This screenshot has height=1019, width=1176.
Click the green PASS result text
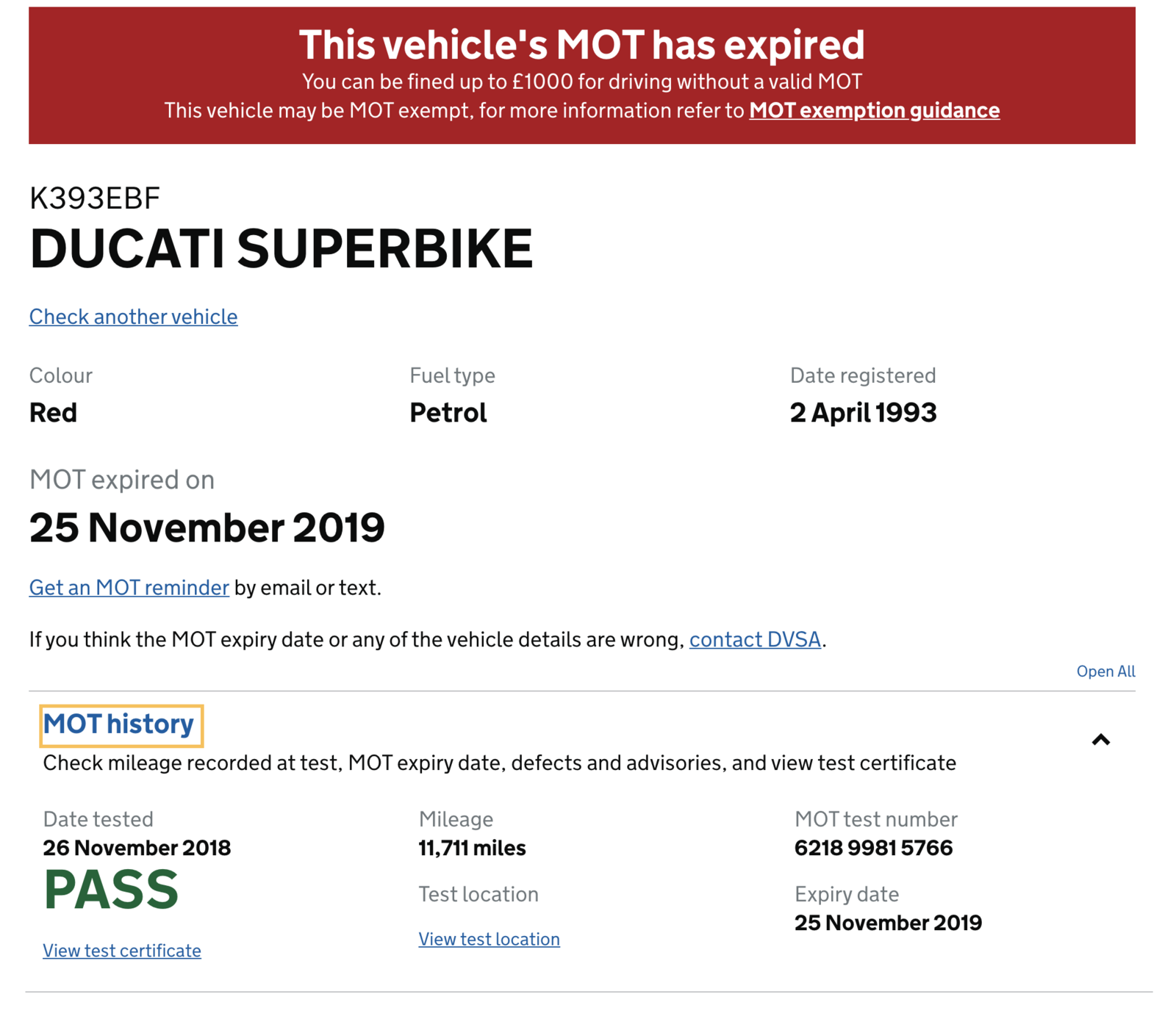click(x=111, y=890)
